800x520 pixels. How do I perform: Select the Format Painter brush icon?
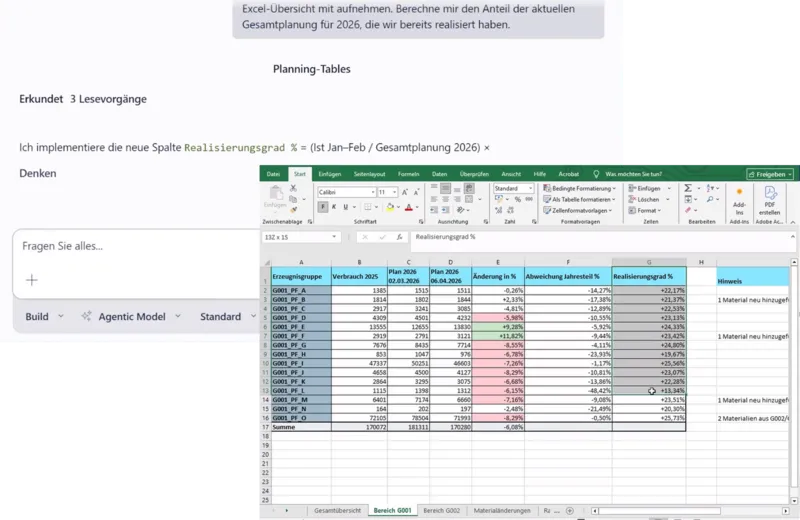294,210
